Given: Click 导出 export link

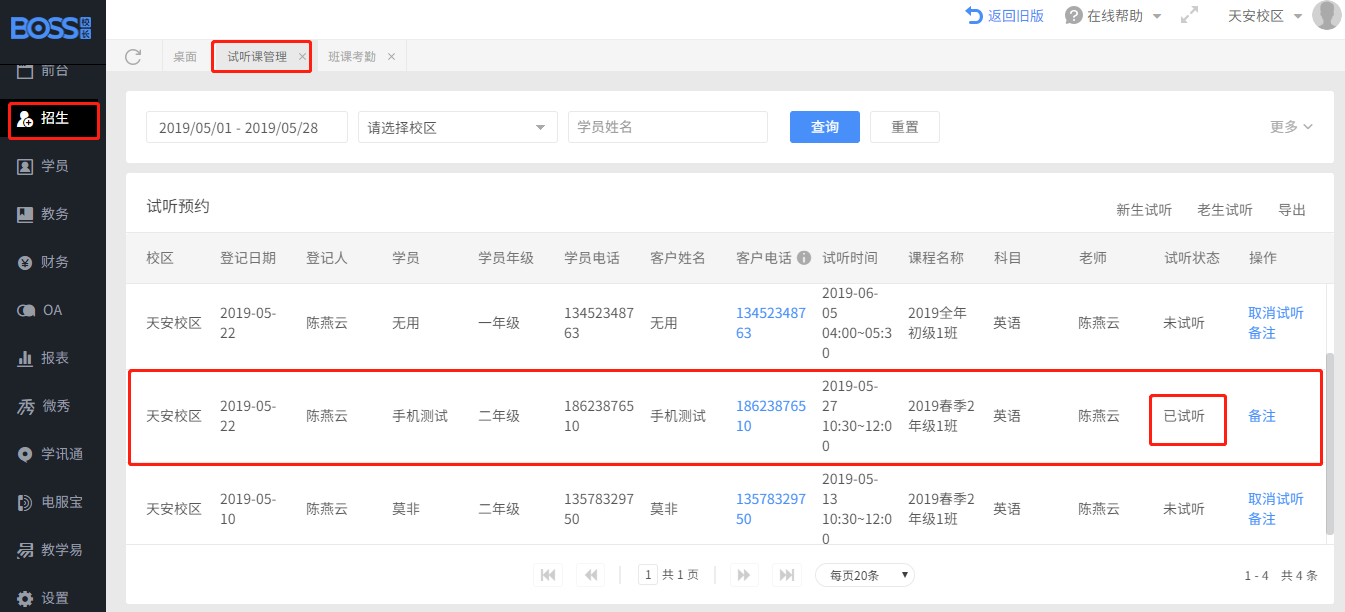Looking at the screenshot, I should coord(1292,210).
